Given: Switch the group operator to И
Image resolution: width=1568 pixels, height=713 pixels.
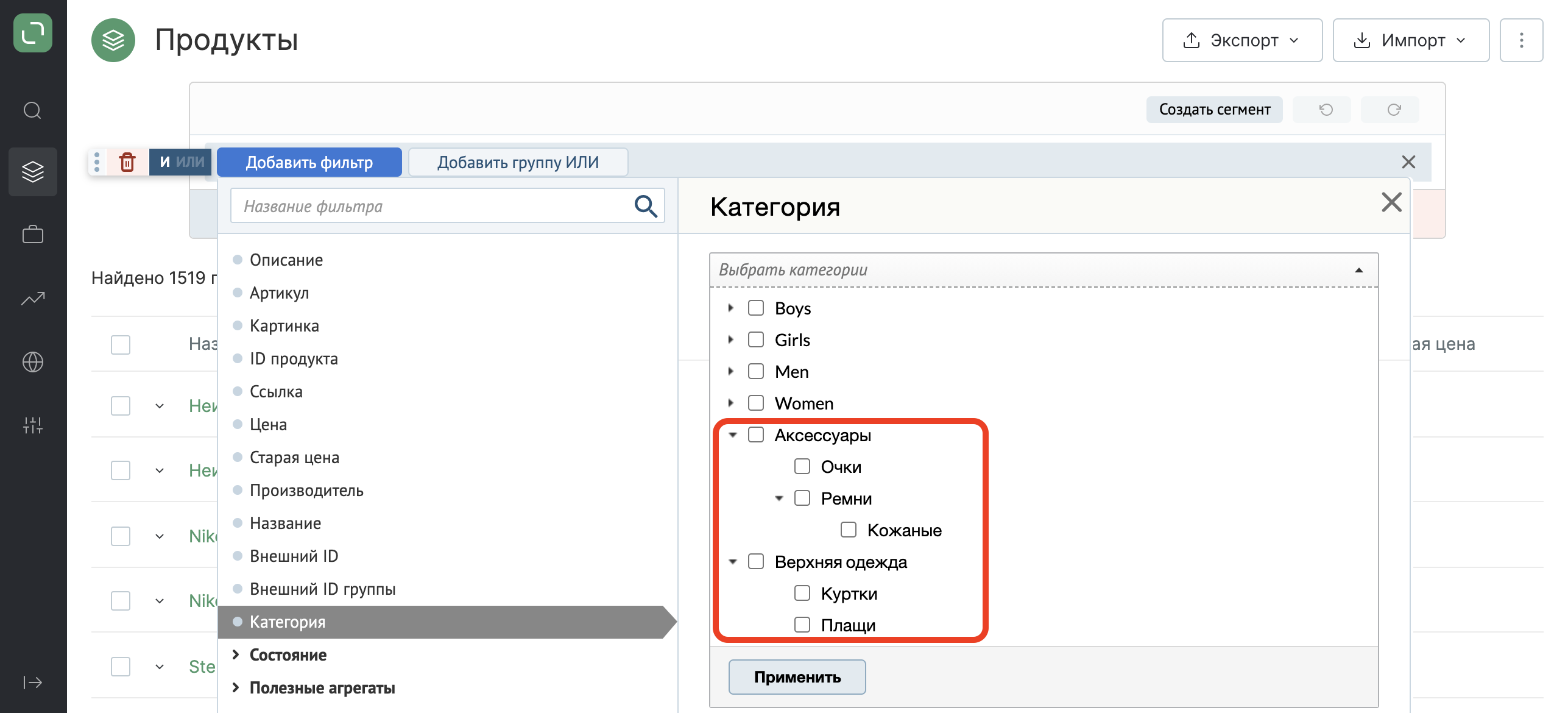Looking at the screenshot, I should coord(164,162).
